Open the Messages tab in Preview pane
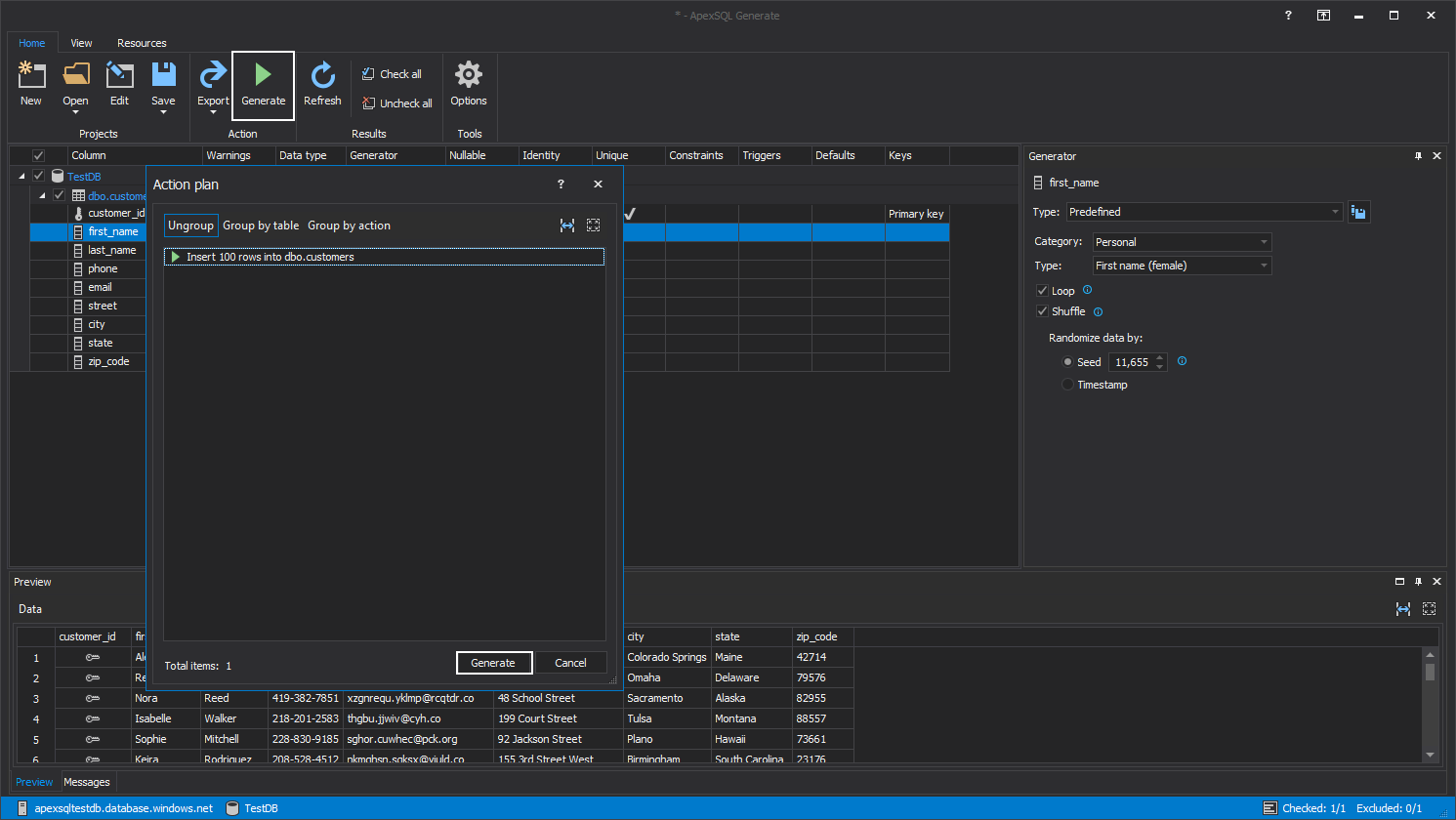Image resolution: width=1456 pixels, height=820 pixels. 87,782
